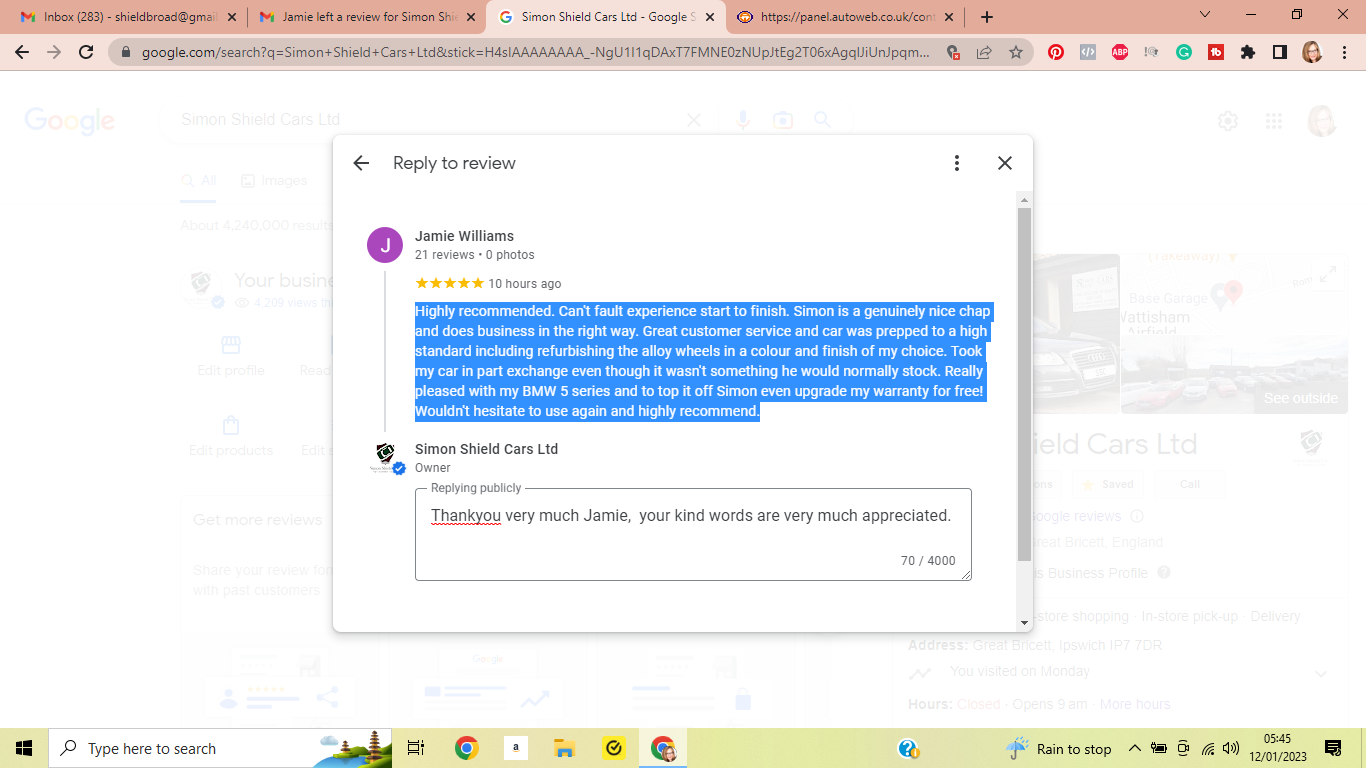Screen dimensions: 1366x768
Task: Open File Explorer from taskbar
Action: click(x=564, y=748)
